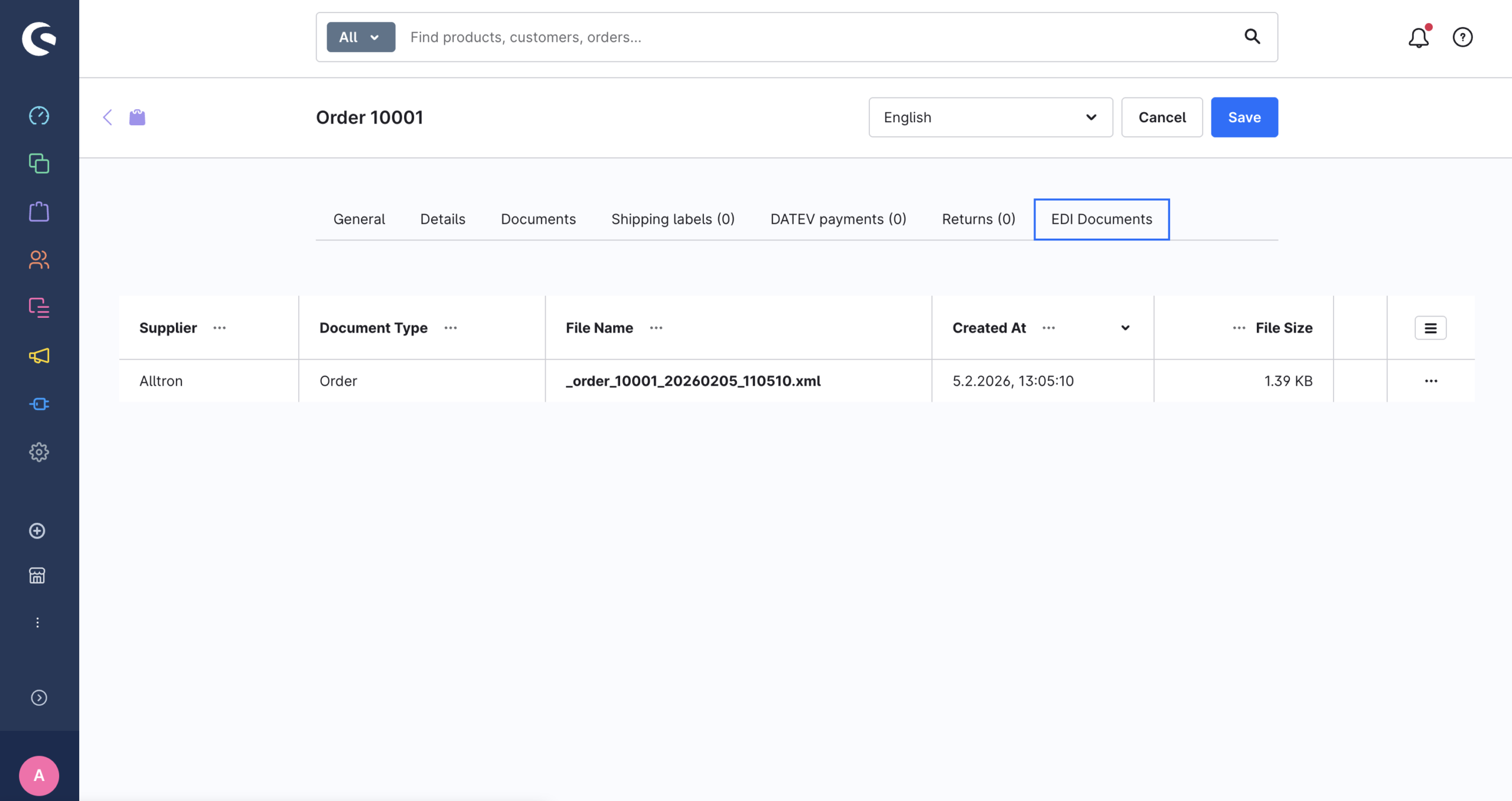Expand the collapsed sidebar menu
The image size is (1512, 801).
[x=39, y=698]
